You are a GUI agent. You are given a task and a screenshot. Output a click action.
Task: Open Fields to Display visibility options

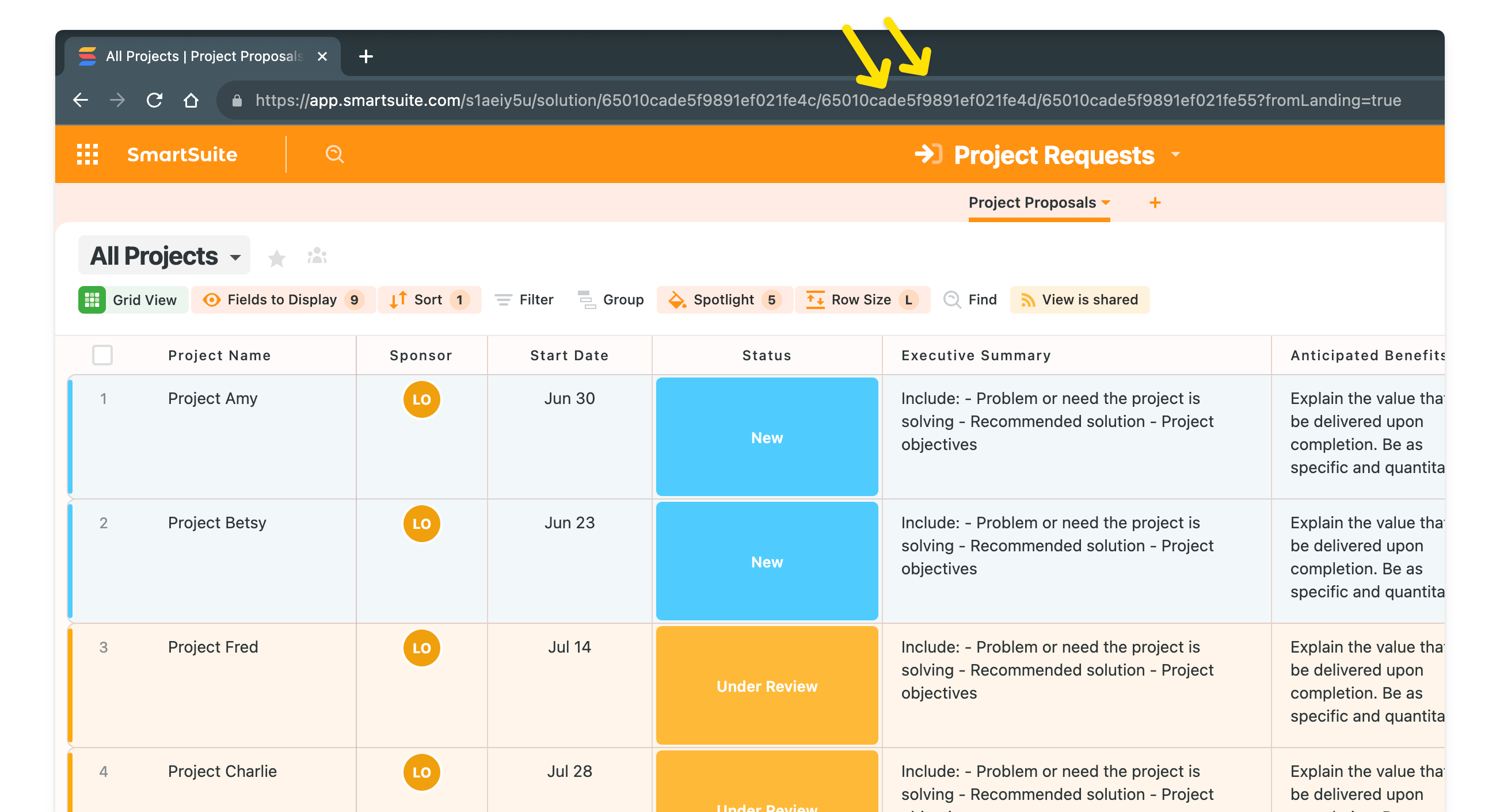tap(283, 300)
